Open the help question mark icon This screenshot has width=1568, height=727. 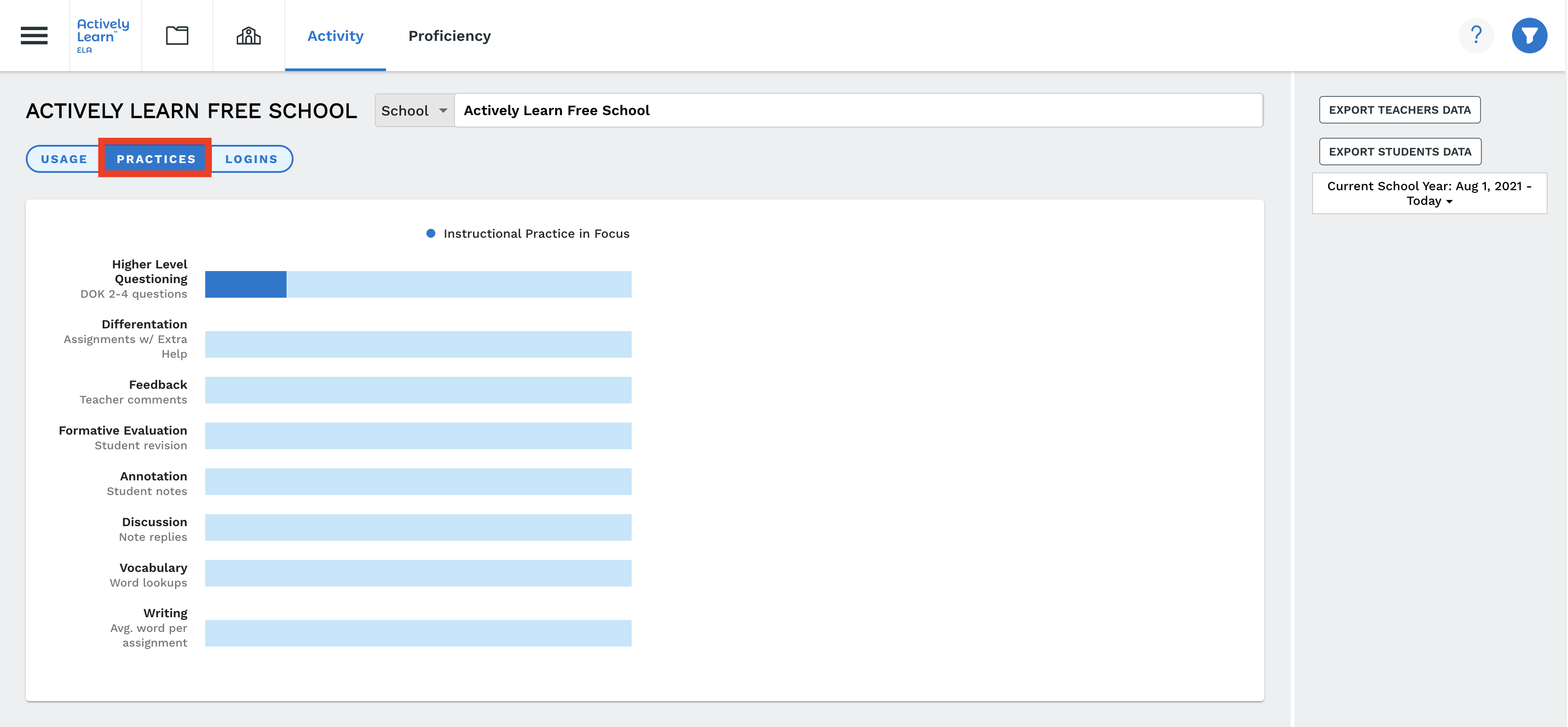click(x=1476, y=35)
